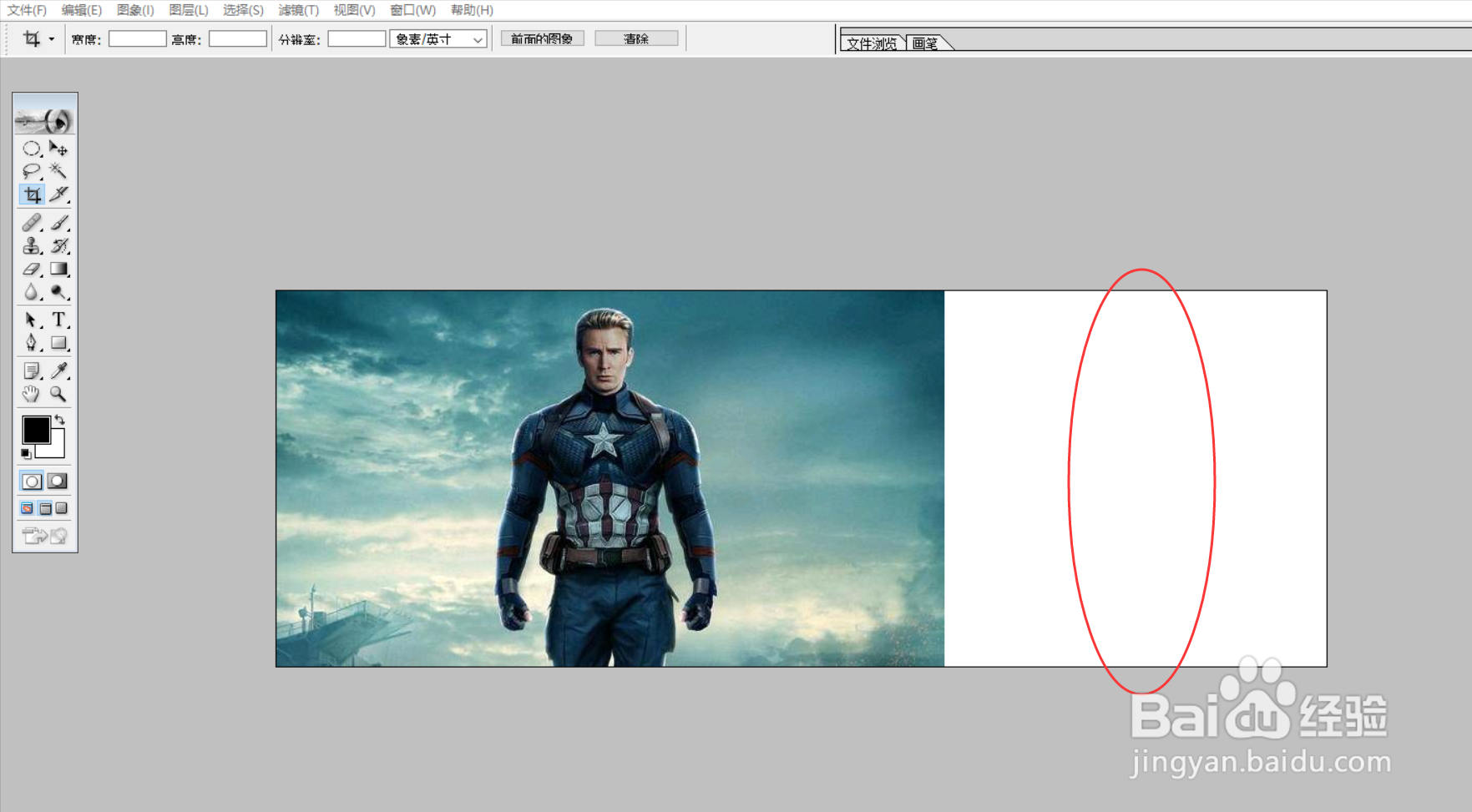Image resolution: width=1472 pixels, height=812 pixels.
Task: Open the 选择(S) menu
Action: 243,10
